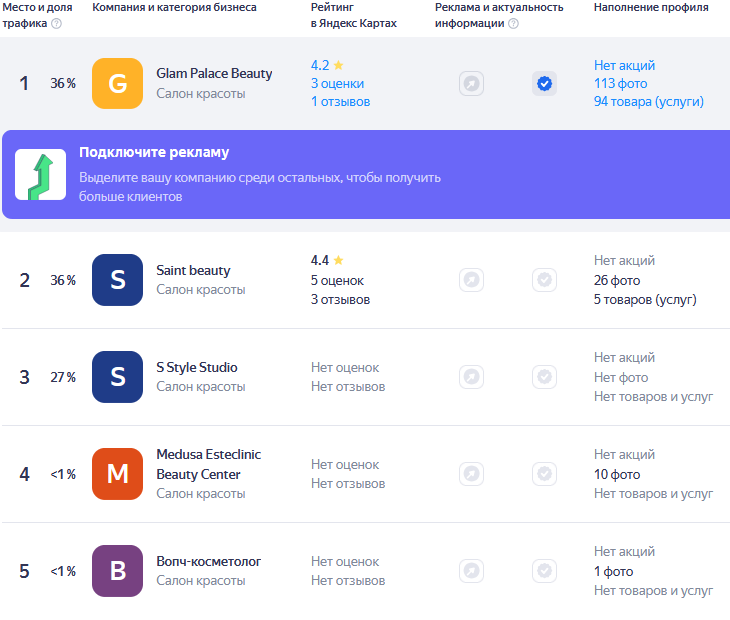Click the blue 'Нет акций' link
The width and height of the screenshot is (730, 620).
[624, 65]
